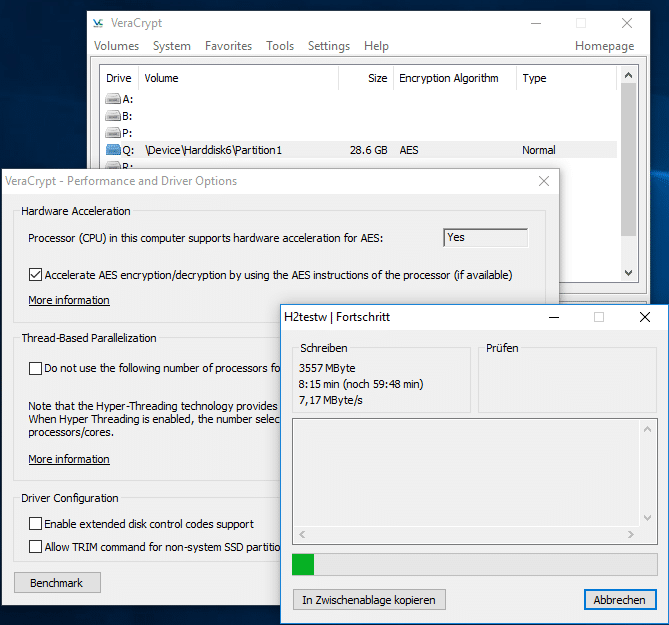
Task: Click the VeraCrypt logo icon in title bar
Action: click(x=99, y=23)
